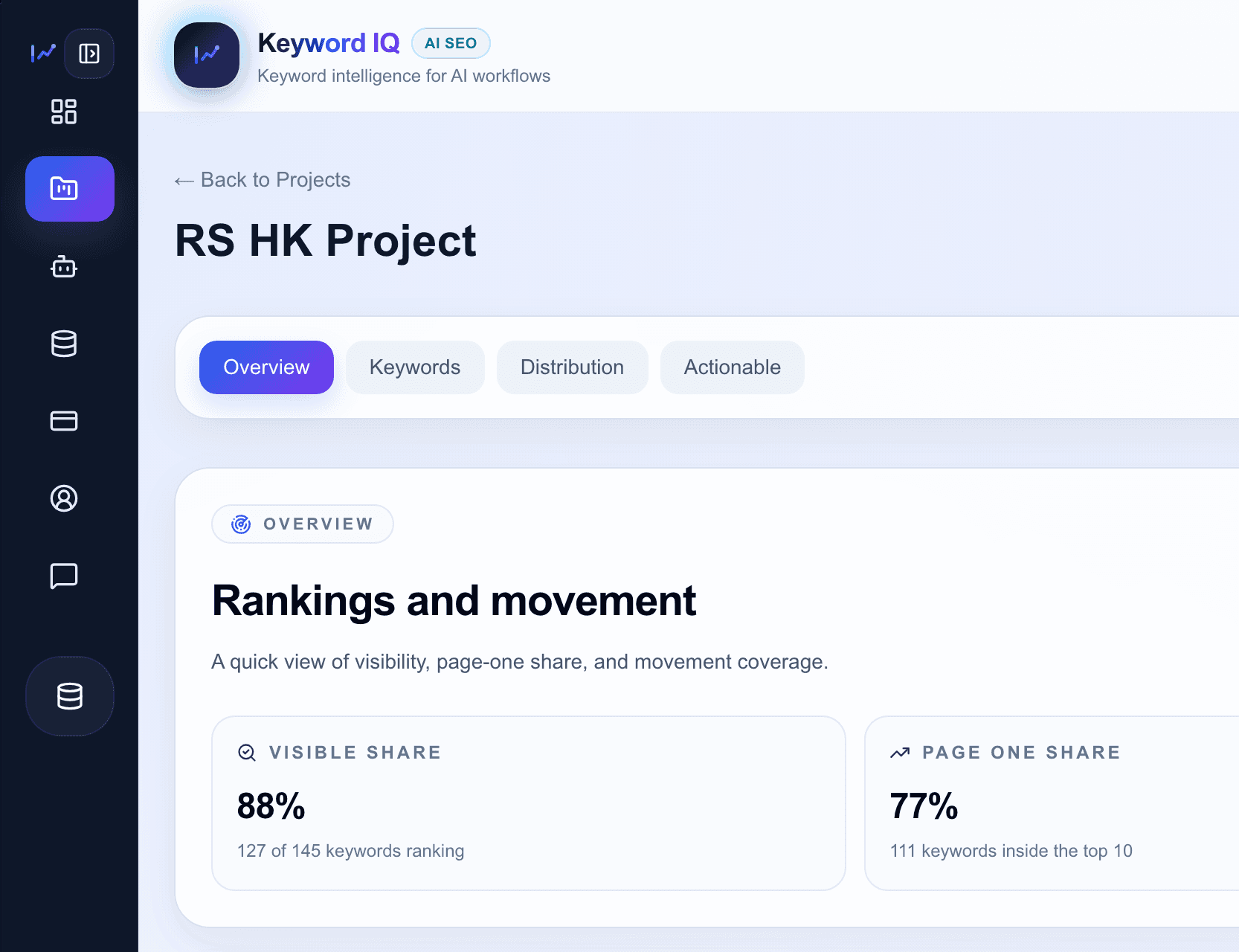Click the bottom circular database icon
This screenshot has height=952, width=1239.
point(69,696)
